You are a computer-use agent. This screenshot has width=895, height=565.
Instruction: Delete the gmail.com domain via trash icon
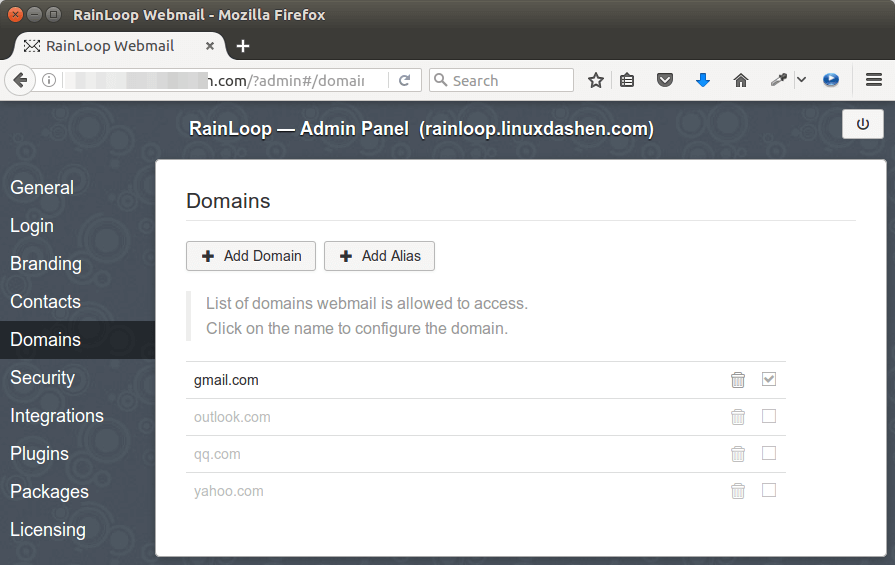(x=738, y=380)
